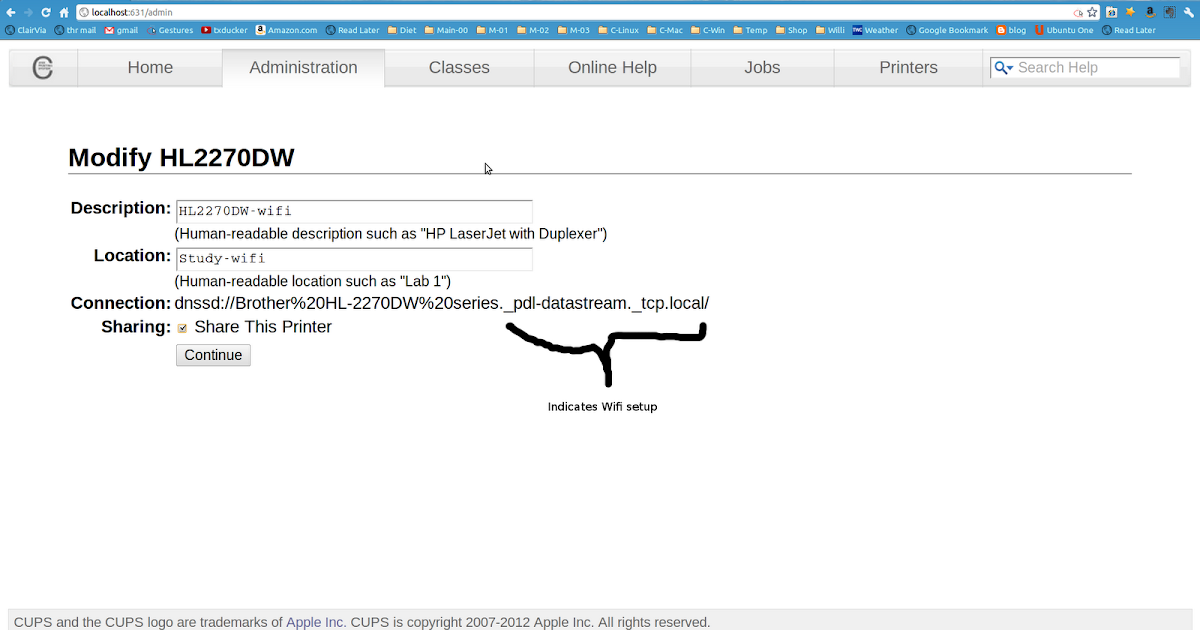Open the Amazon.com bookmark

(286, 30)
